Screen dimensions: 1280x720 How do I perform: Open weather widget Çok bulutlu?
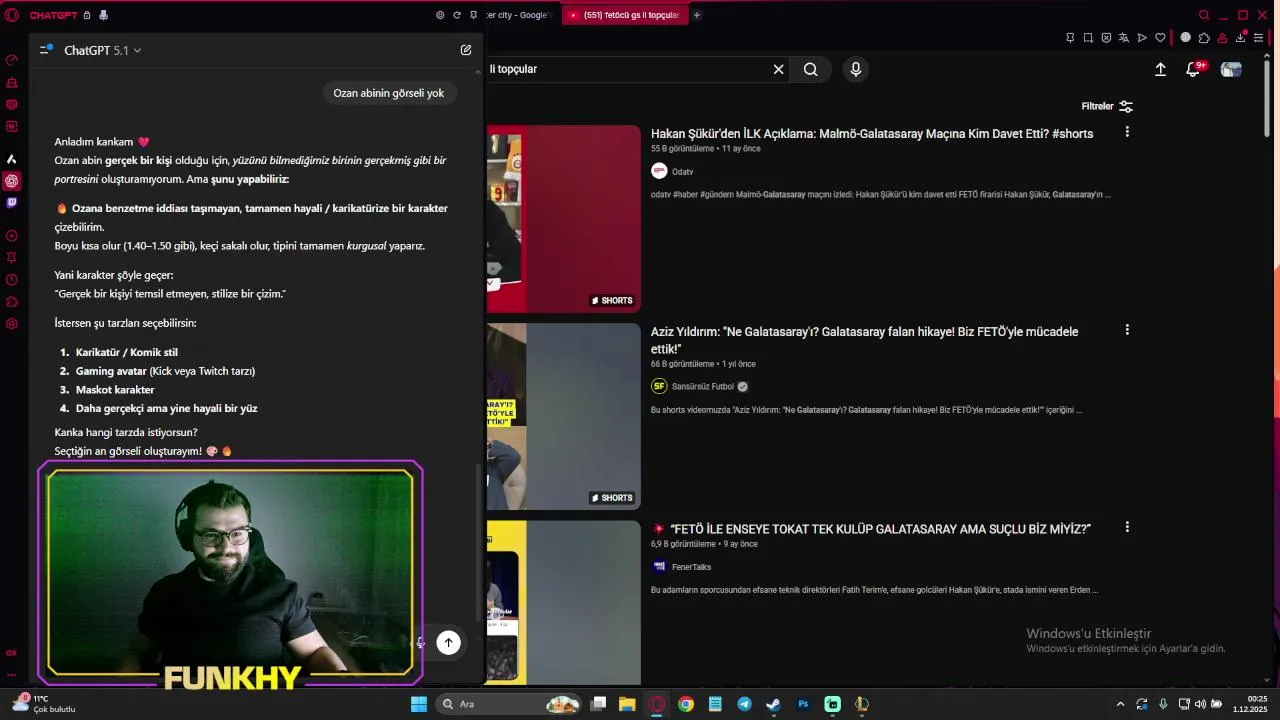[44, 704]
